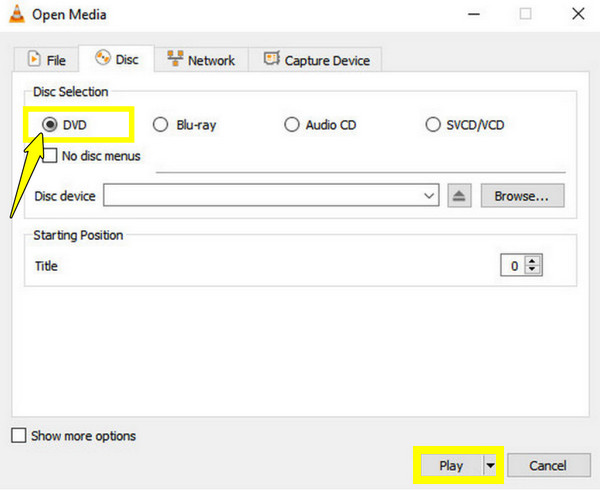Click the VLC cone icon in title bar
The image size is (600, 490).
16,15
